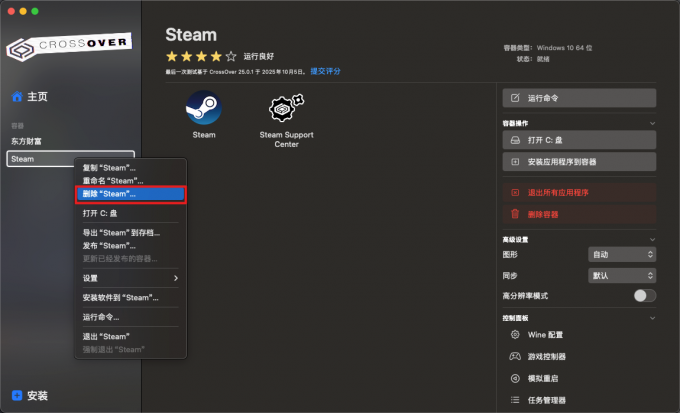Collapse the 高级设置 section chevron
Screen dimensions: 680x413
[652, 239]
